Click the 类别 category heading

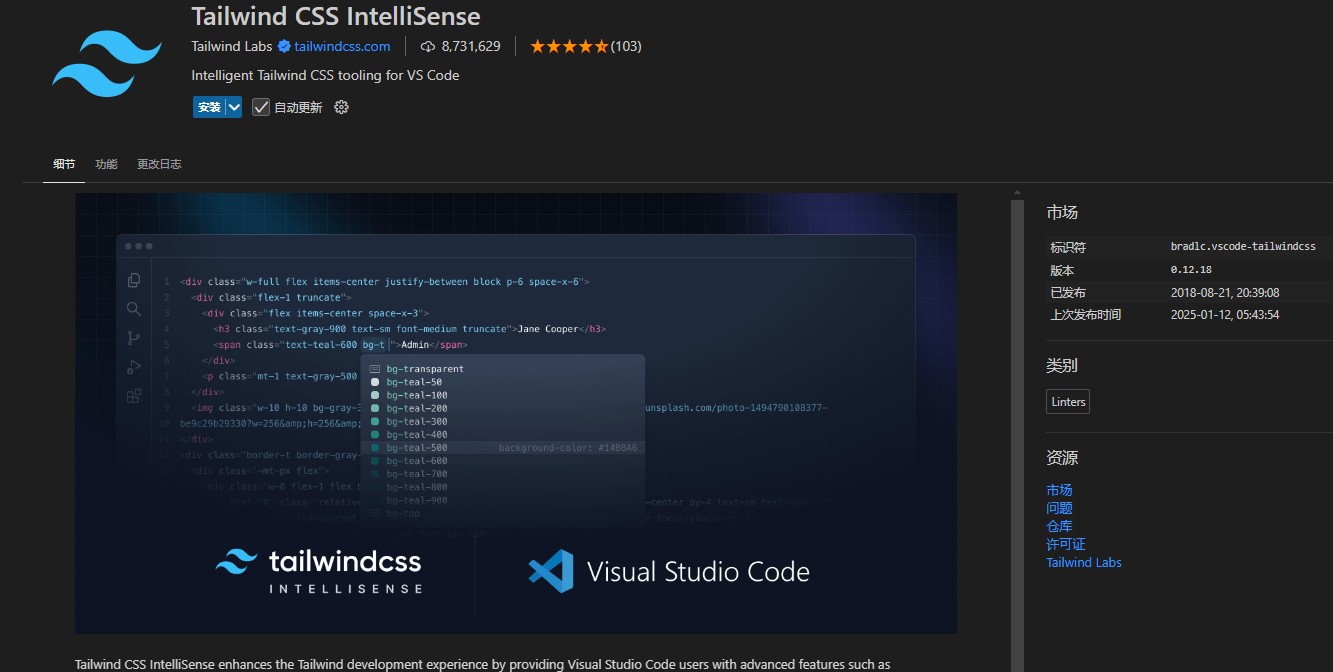(x=1062, y=366)
